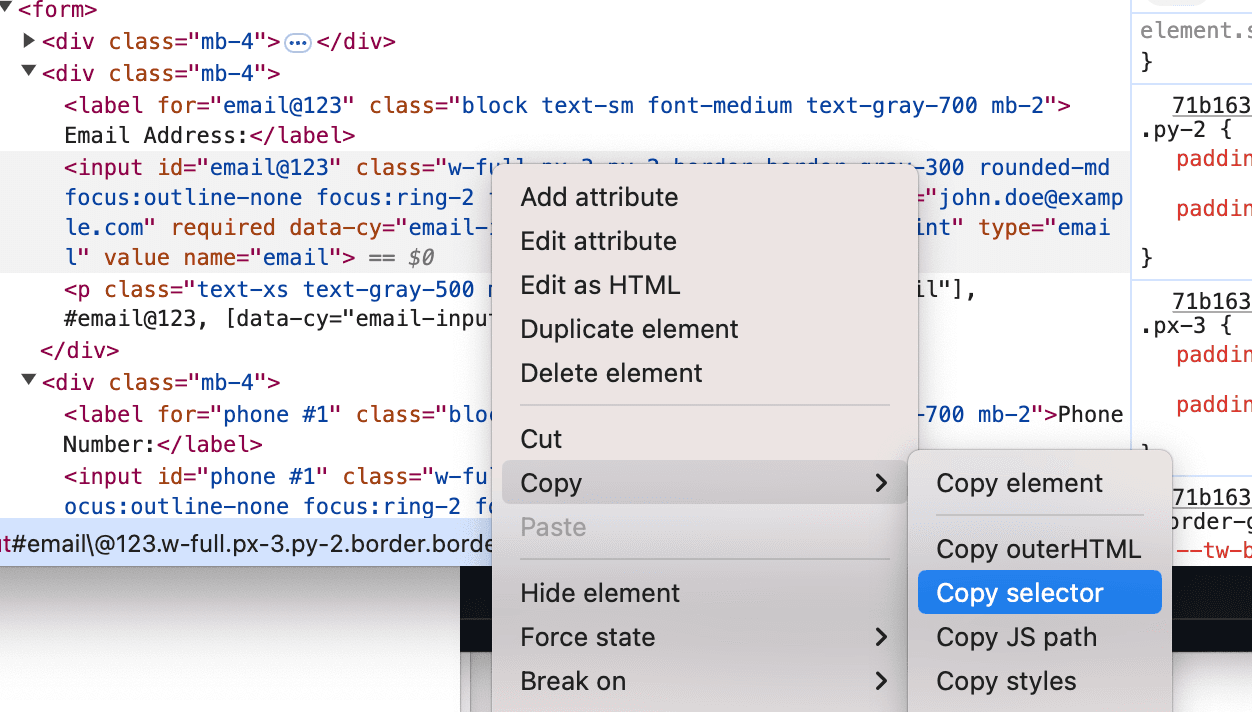Open the Force state submenu

tap(705, 637)
